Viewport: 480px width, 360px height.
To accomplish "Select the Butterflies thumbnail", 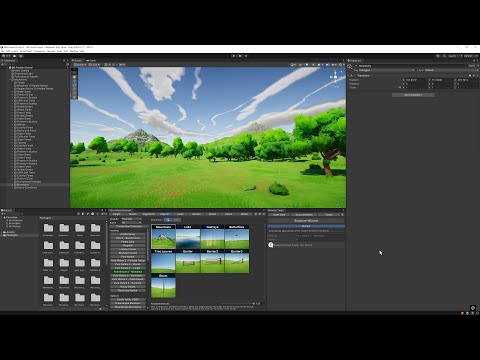I will (237, 236).
